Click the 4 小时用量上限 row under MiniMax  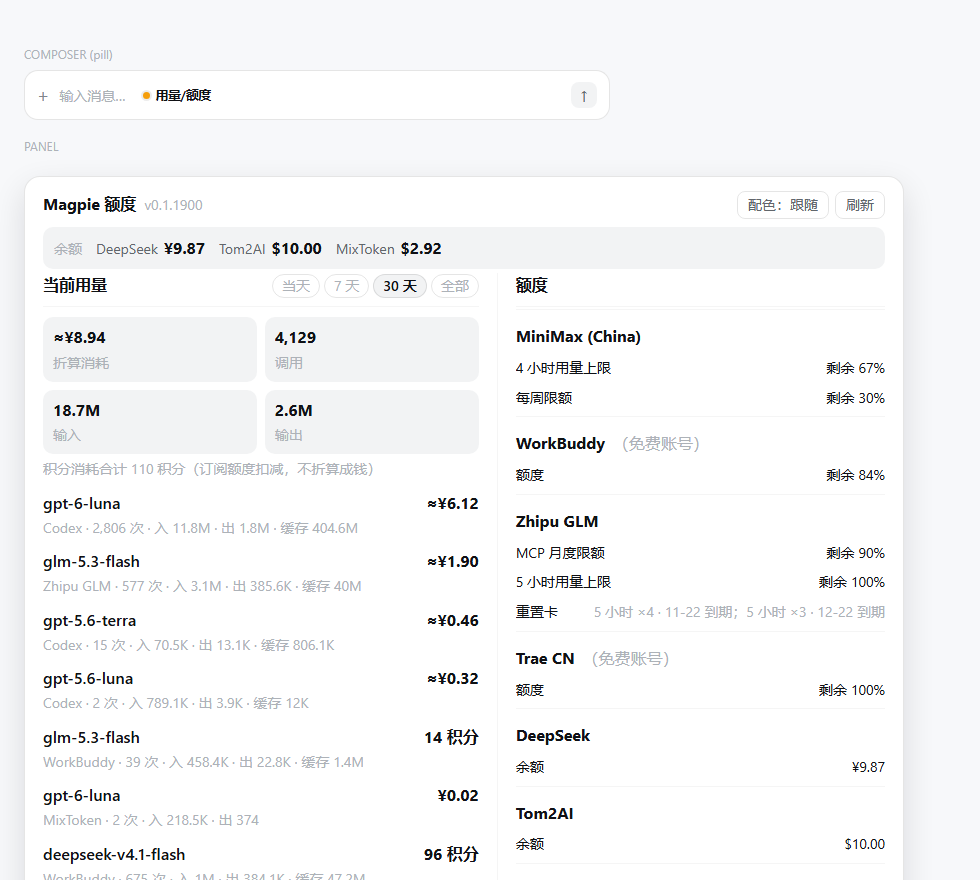click(700, 368)
